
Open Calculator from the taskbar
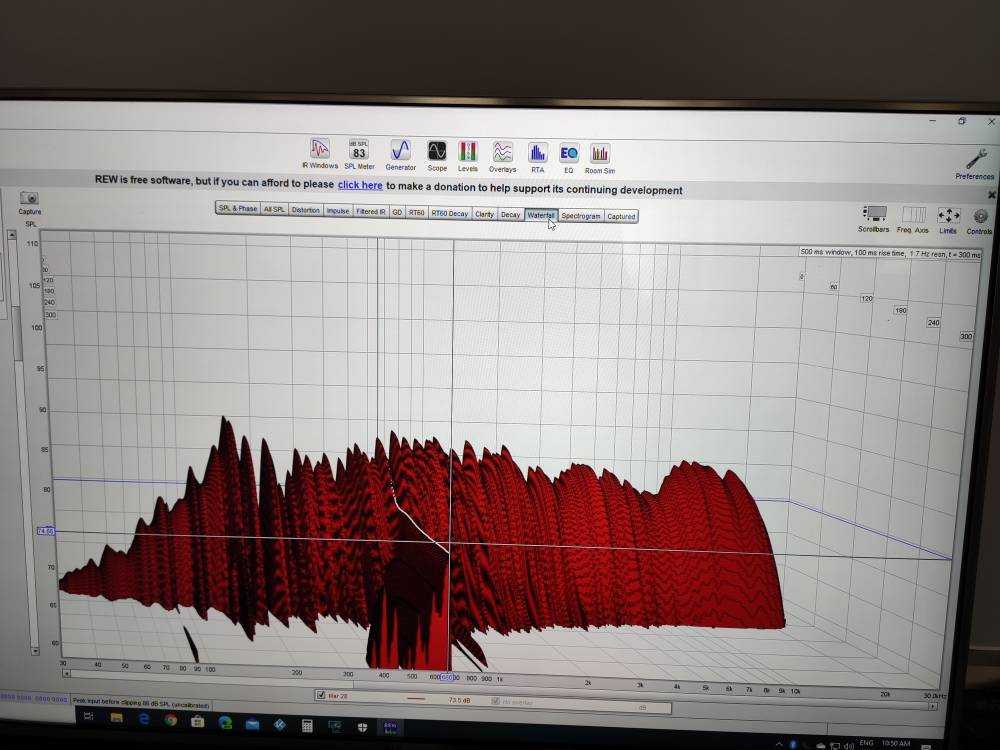point(307,725)
